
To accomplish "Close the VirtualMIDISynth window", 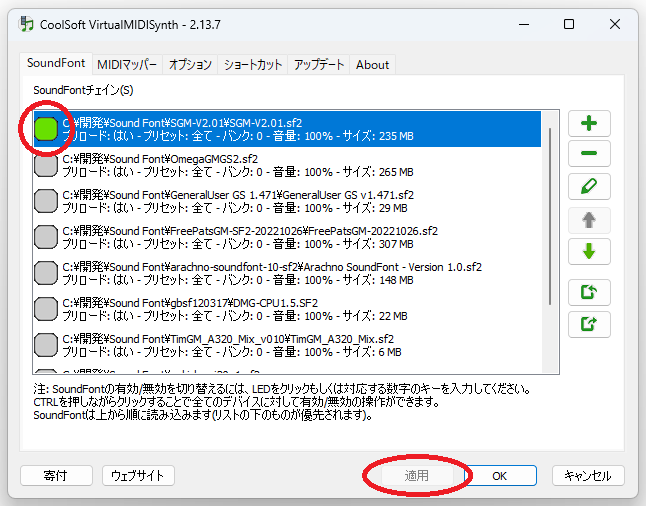I will click(615, 24).
